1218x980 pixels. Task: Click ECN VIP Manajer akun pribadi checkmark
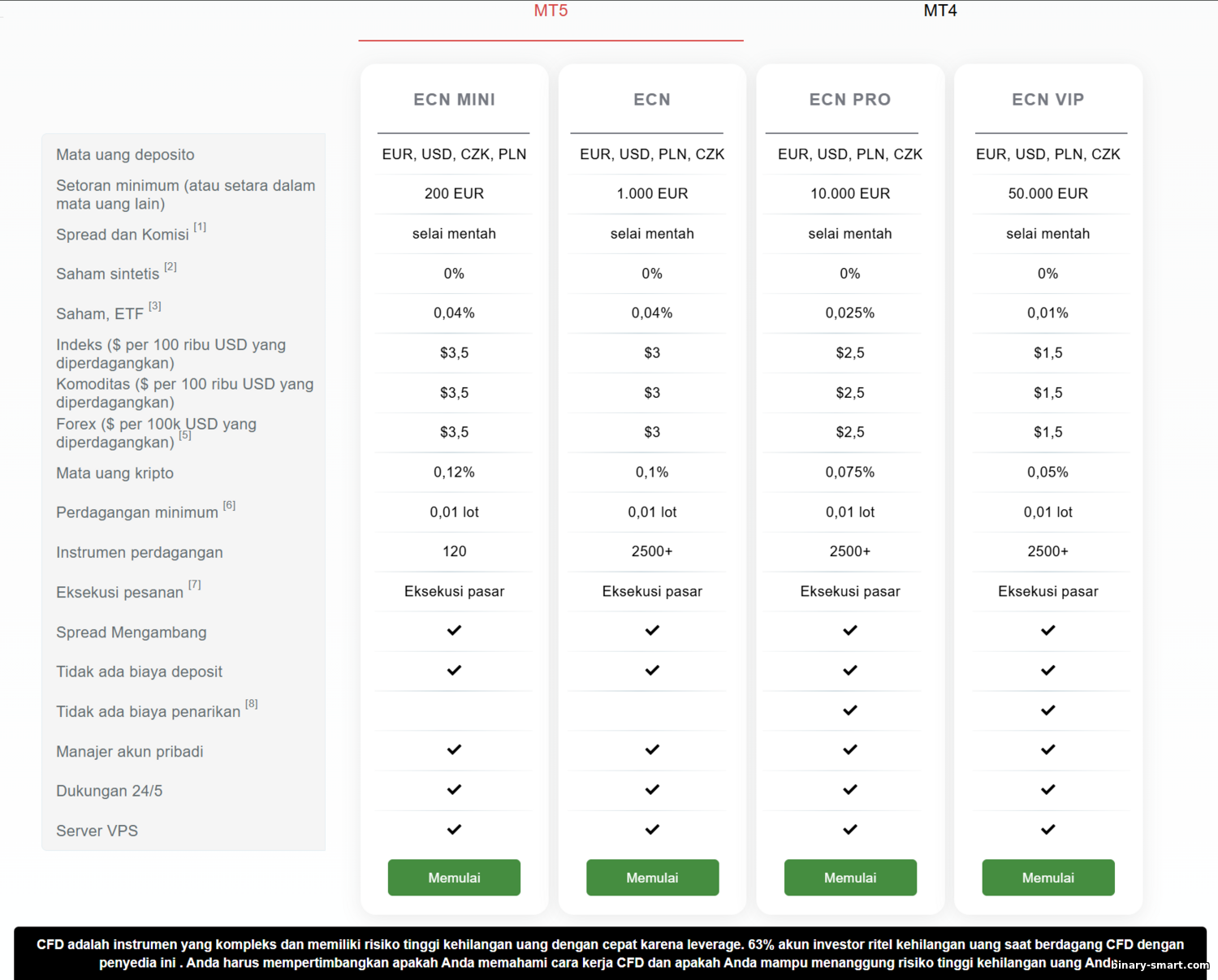click(1048, 750)
